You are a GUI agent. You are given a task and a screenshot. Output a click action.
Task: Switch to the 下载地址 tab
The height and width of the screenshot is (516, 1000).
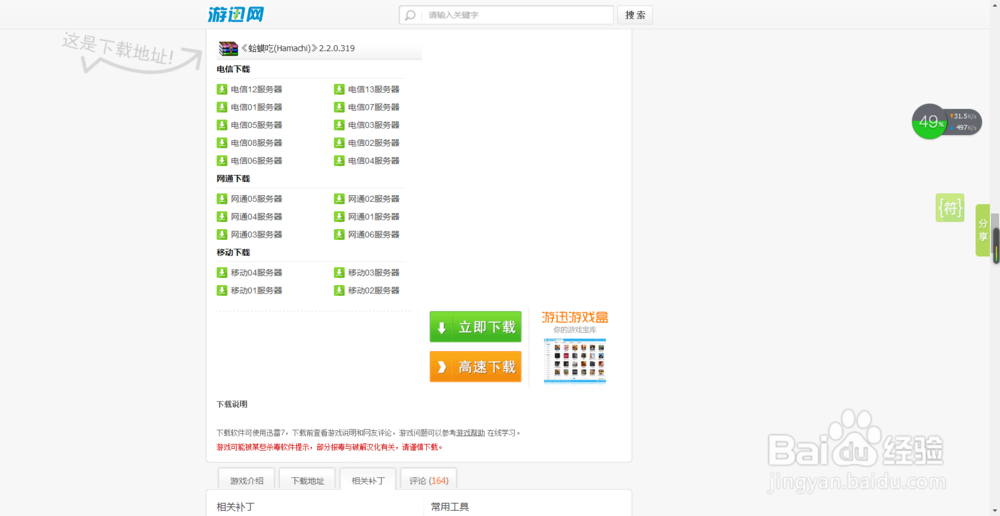[x=307, y=481]
